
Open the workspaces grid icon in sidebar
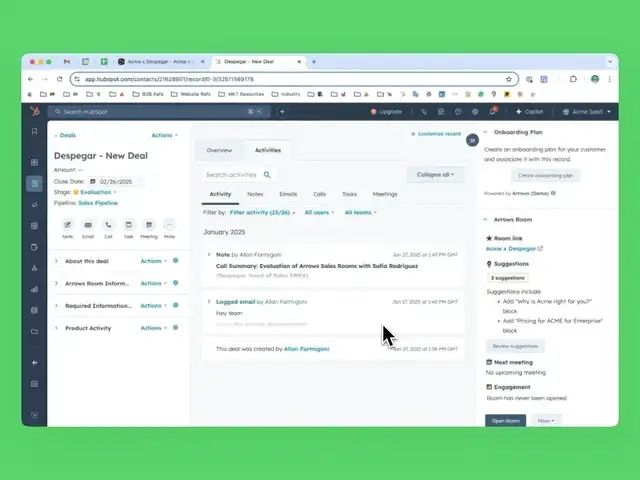click(35, 162)
